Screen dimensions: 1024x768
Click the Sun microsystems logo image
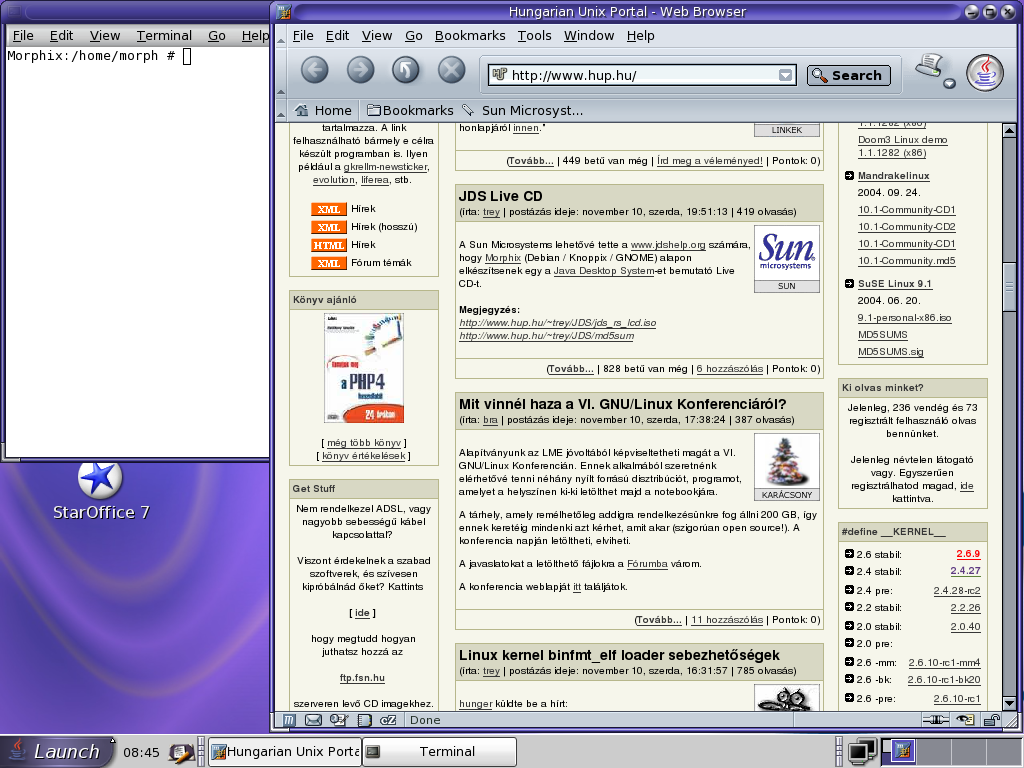786,252
